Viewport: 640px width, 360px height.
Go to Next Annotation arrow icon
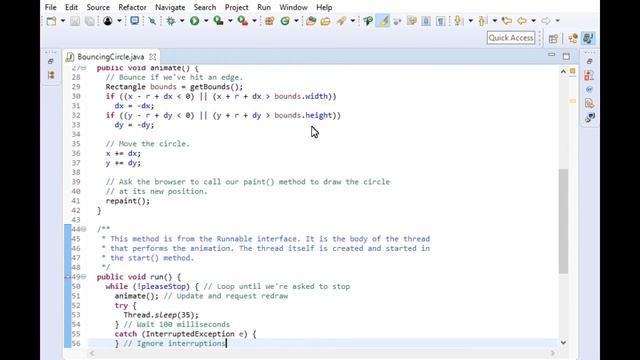point(458,20)
